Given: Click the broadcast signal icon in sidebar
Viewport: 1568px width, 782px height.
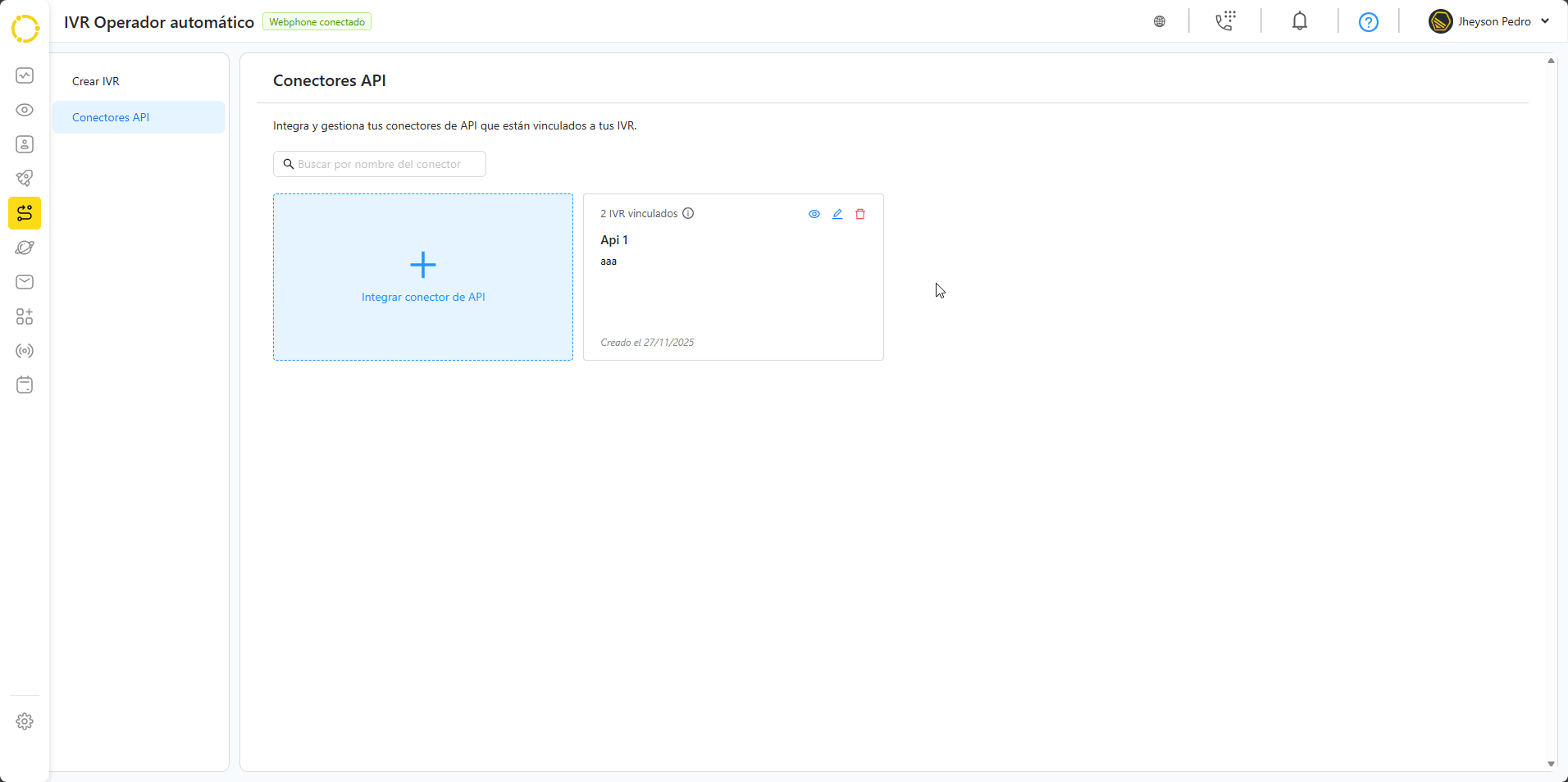Looking at the screenshot, I should coord(25,351).
